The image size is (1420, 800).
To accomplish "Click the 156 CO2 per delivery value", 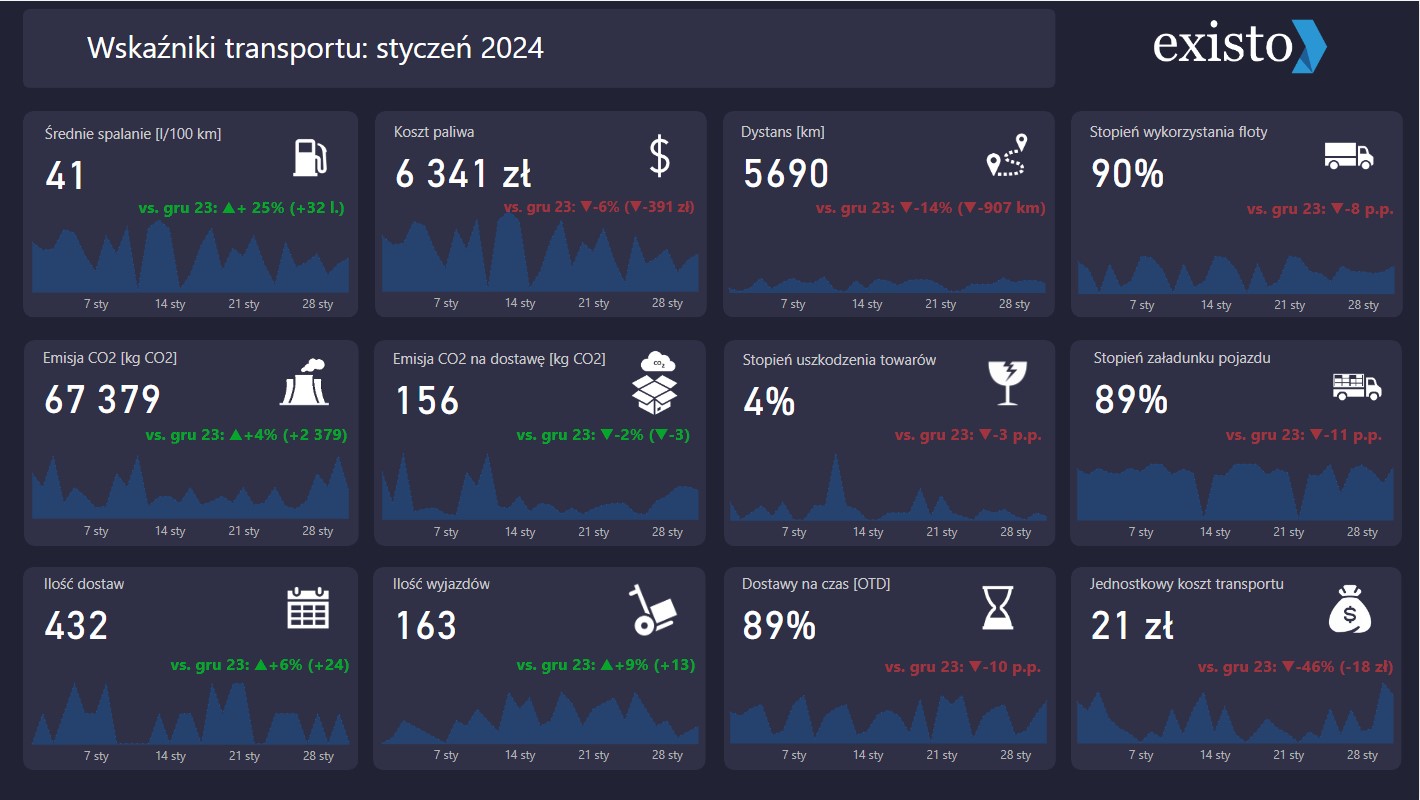I will pos(427,401).
